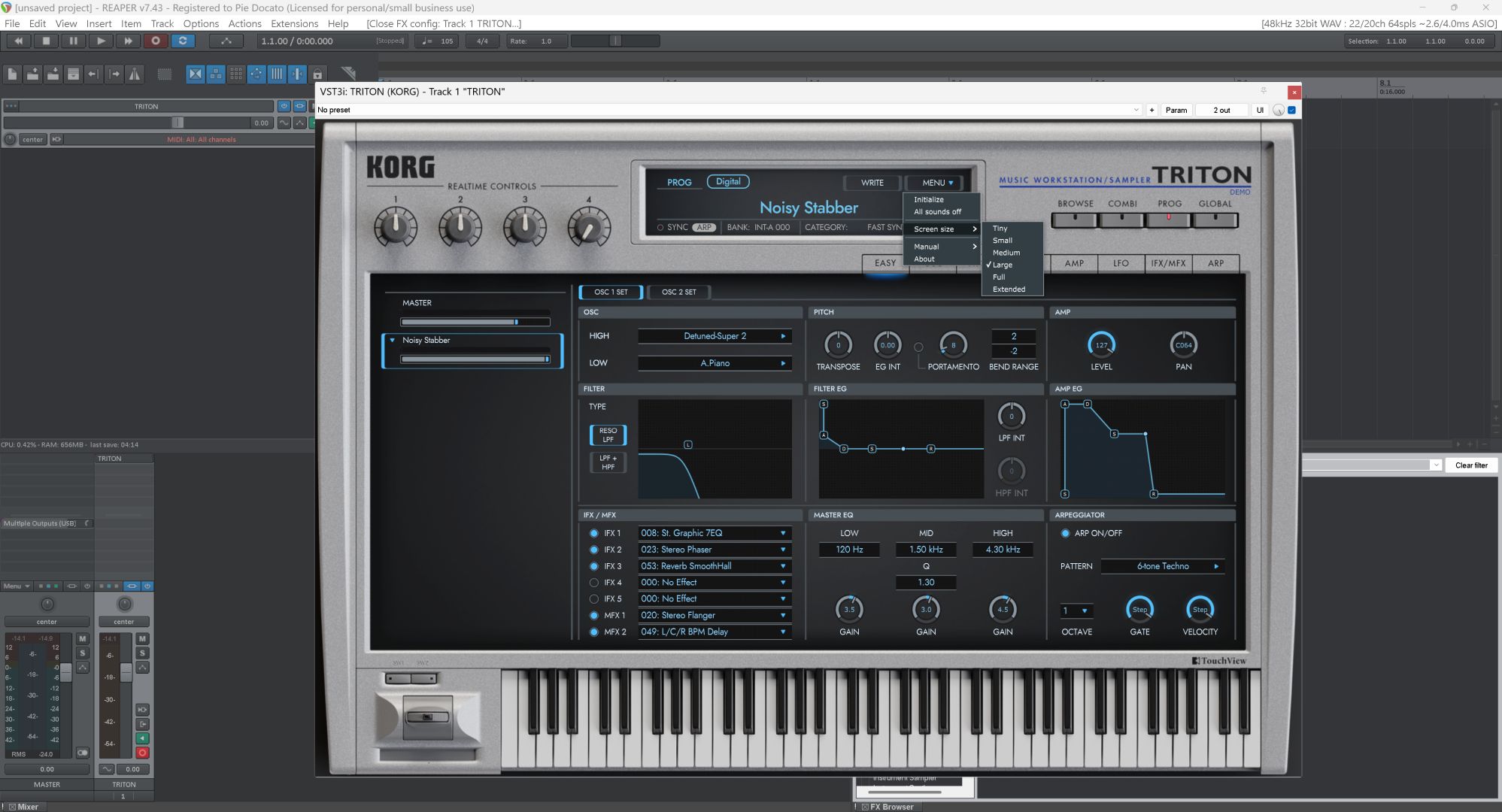
Task: Toggle ripple editing grid-dots icon
Action: coord(236,74)
